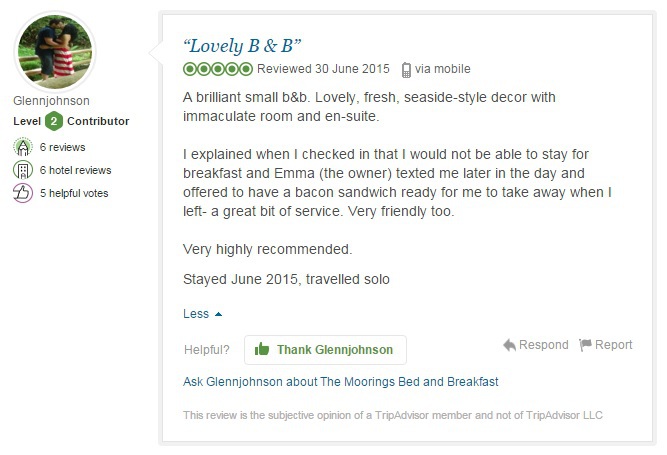Click the five-bubble rating indicator
This screenshot has width=667, height=455.
[218, 70]
